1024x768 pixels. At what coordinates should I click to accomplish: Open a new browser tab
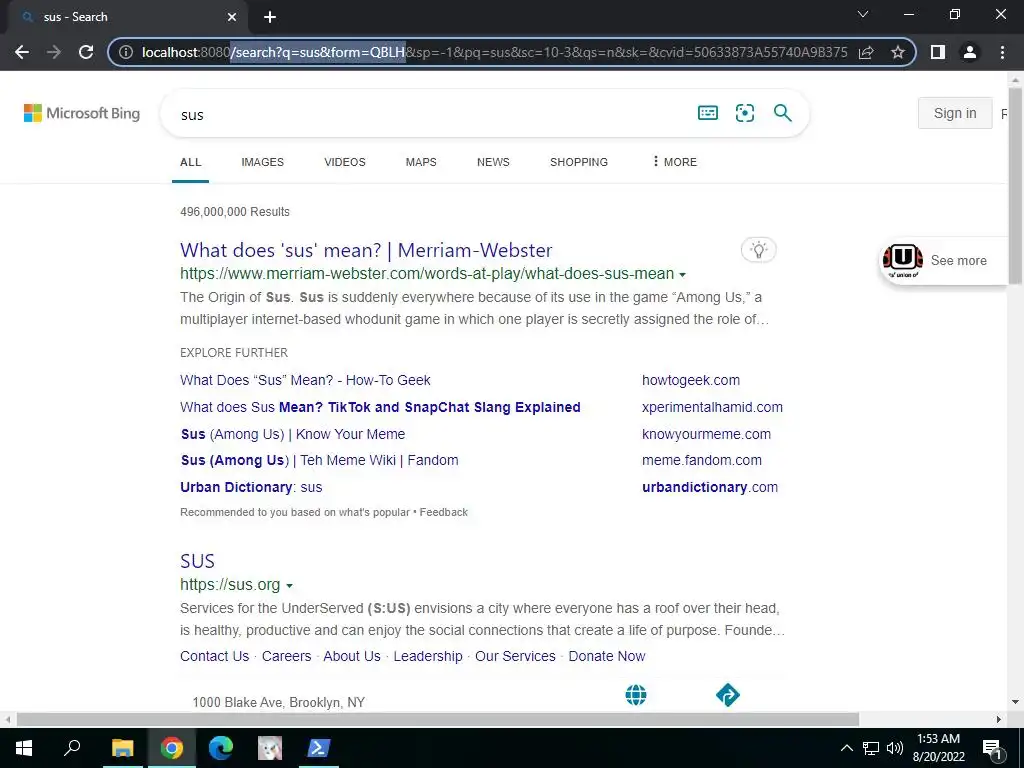tap(270, 17)
